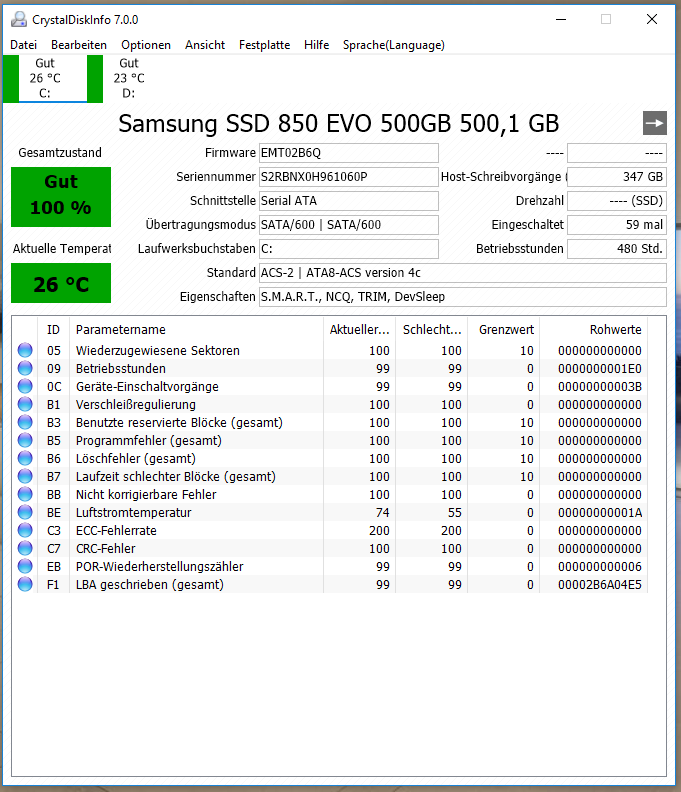Viewport: 681px width, 792px height.
Task: Select the Geräte-Einschaltvorgänge parameter text
Action: click(147, 387)
